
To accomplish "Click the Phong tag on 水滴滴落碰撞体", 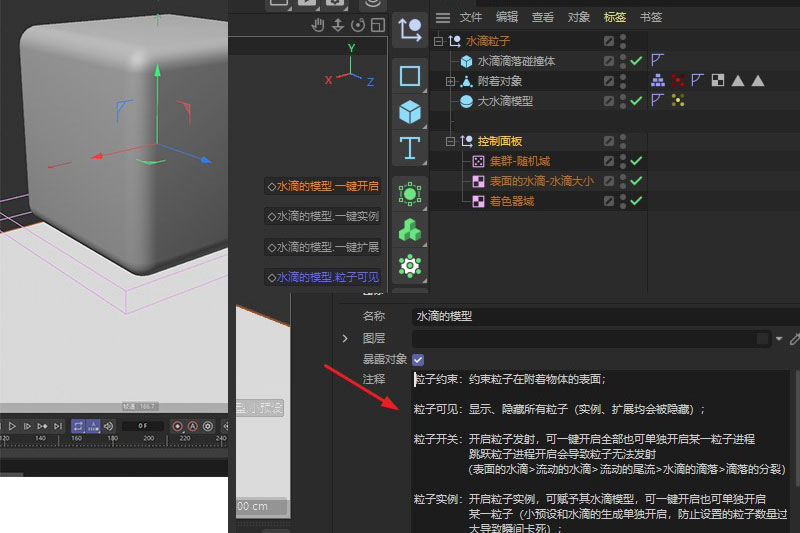I will pyautogui.click(x=657, y=61).
